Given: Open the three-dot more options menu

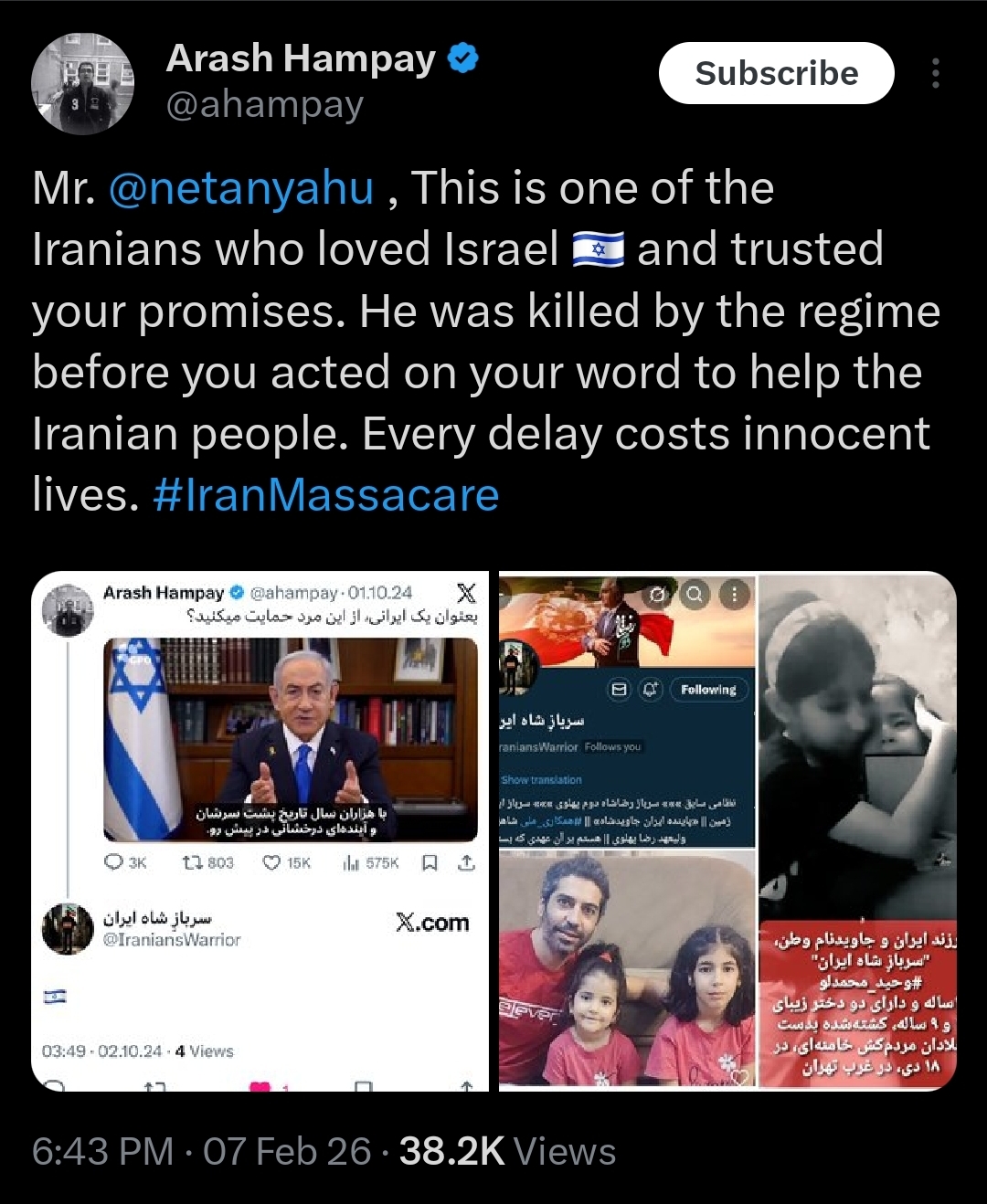Looking at the screenshot, I should [x=935, y=73].
